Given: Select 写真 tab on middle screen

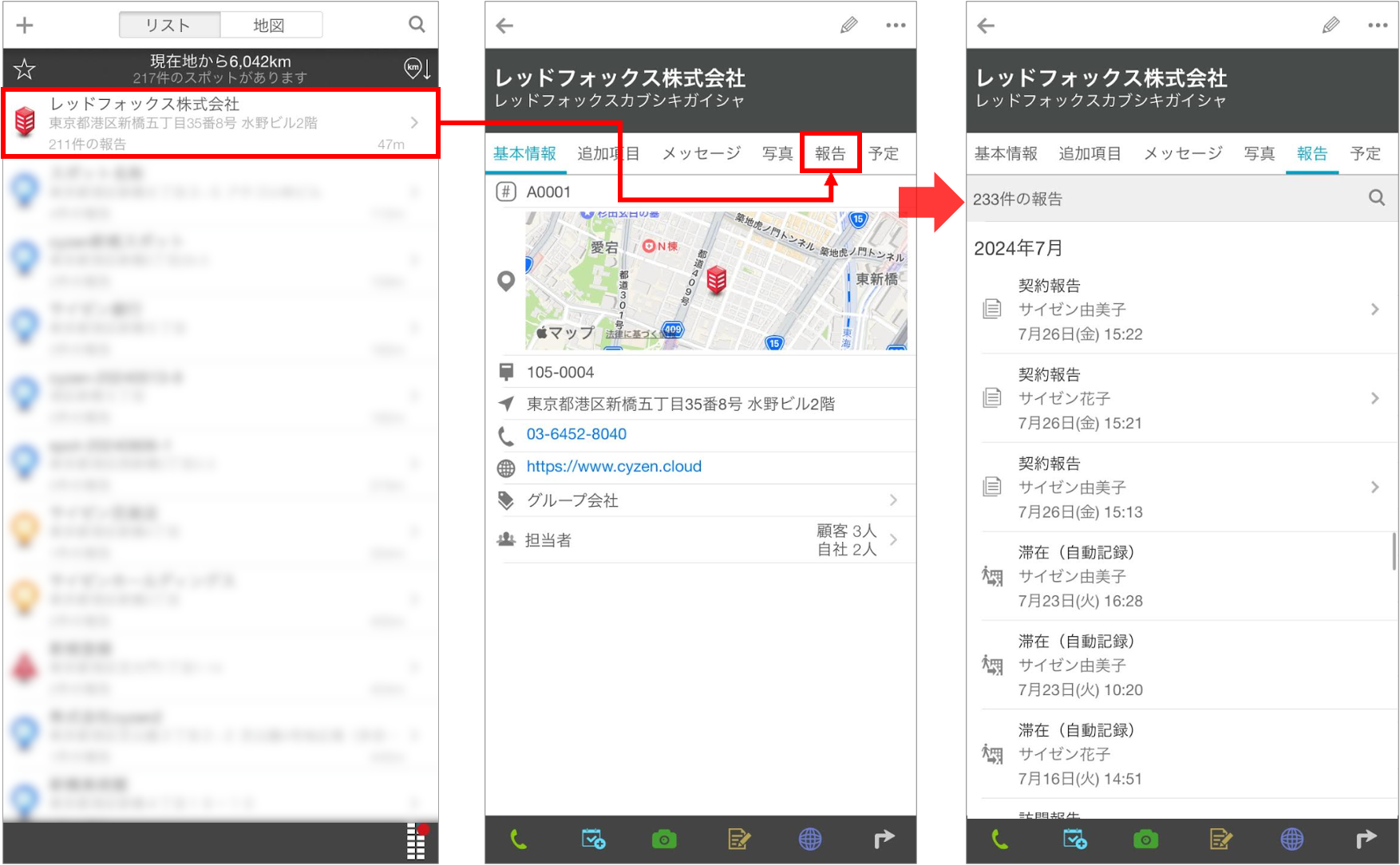Looking at the screenshot, I should point(777,153).
